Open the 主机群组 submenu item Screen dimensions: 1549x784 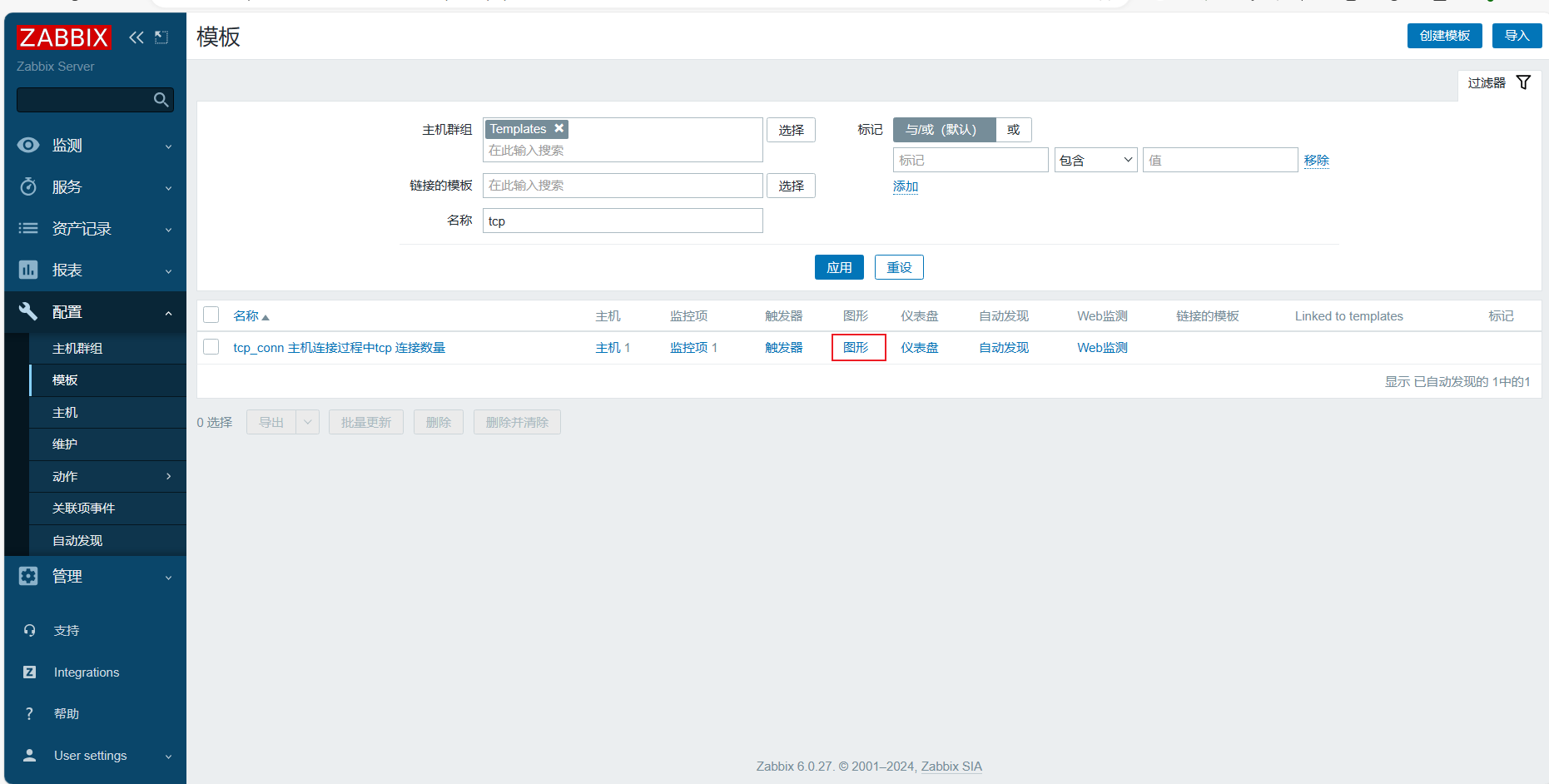107,348
